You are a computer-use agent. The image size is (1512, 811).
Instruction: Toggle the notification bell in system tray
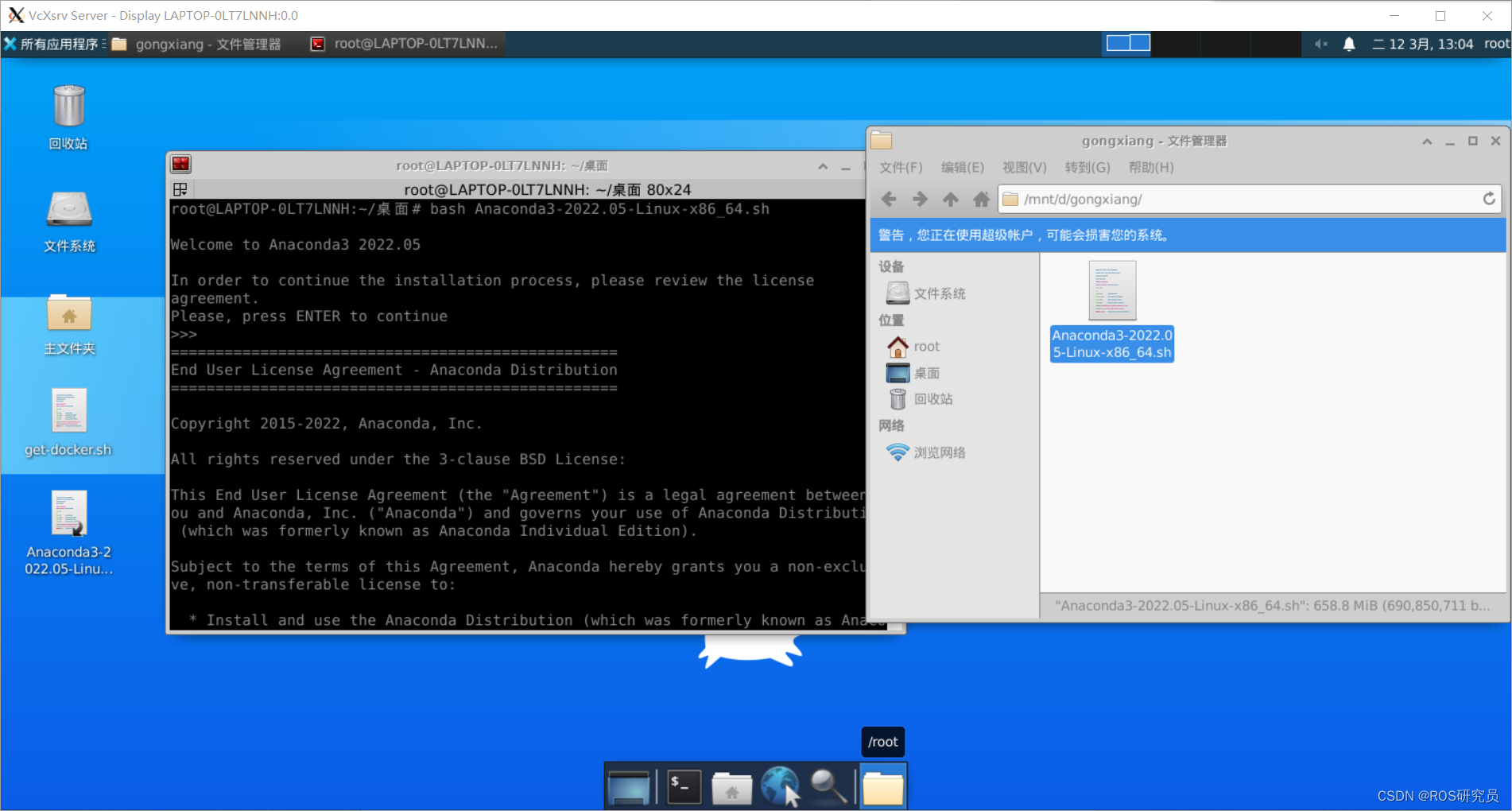coord(1350,44)
